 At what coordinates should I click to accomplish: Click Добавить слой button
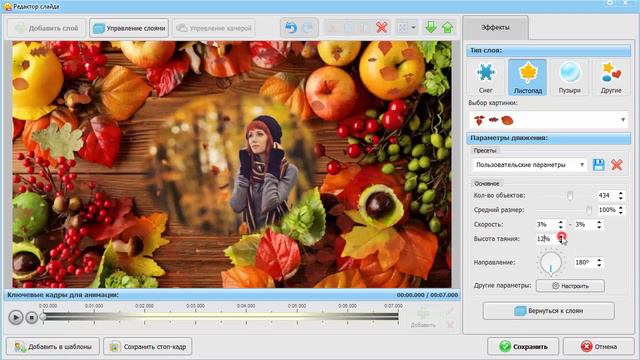[x=47, y=28]
